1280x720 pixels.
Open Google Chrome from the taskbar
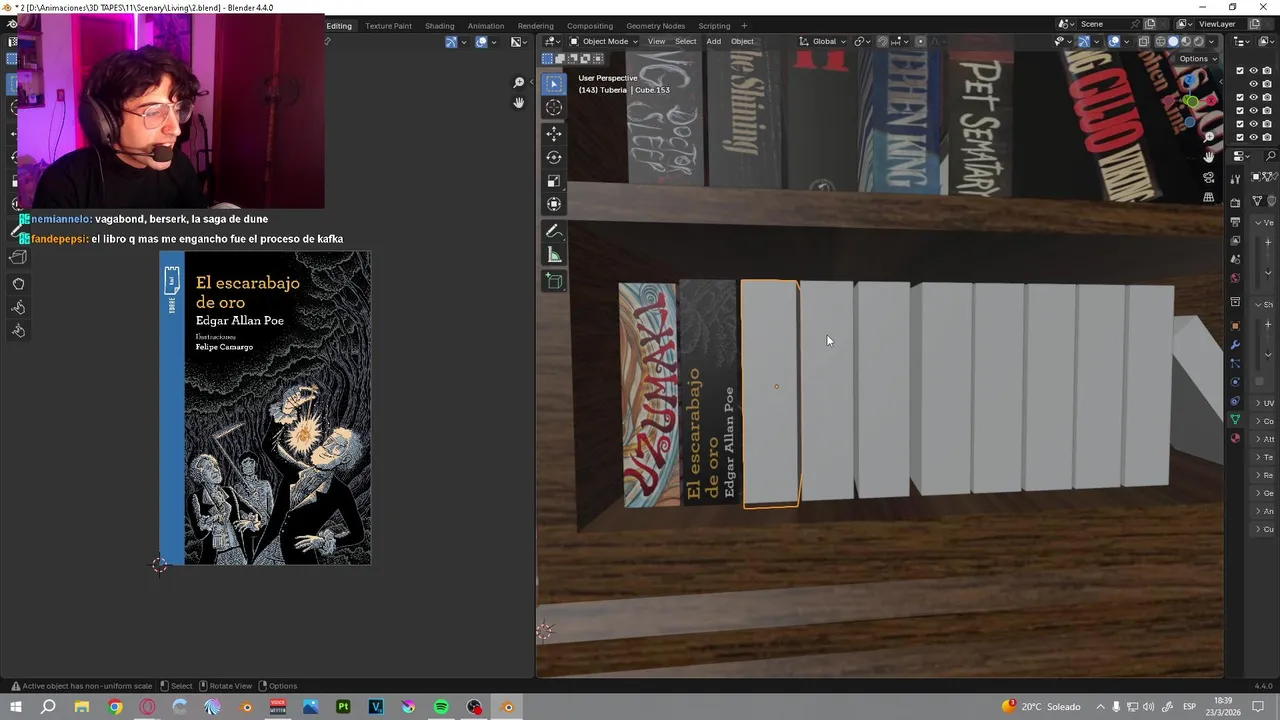(x=115, y=707)
